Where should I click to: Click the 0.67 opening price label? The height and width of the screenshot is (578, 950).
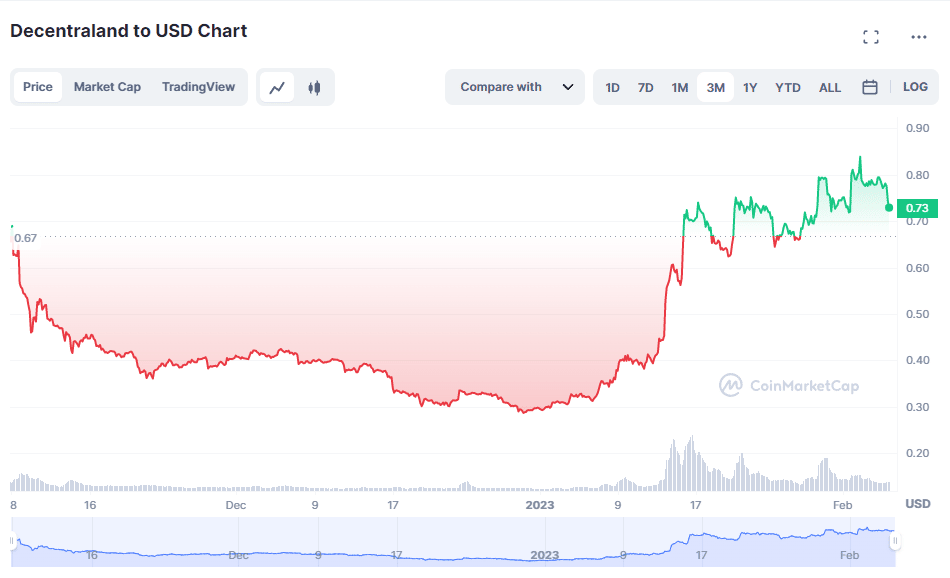click(x=25, y=238)
